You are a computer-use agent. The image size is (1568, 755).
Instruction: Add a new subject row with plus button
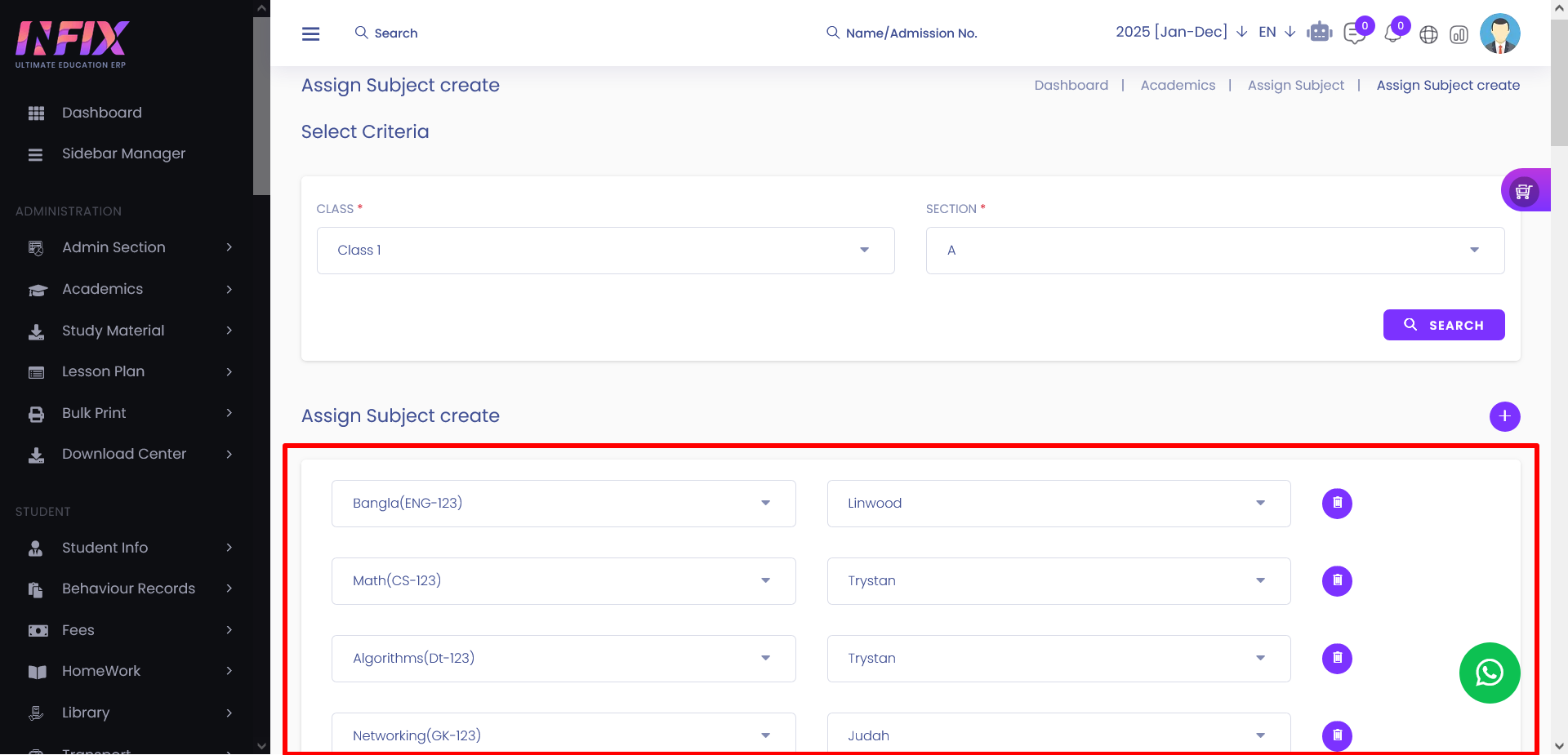point(1504,416)
